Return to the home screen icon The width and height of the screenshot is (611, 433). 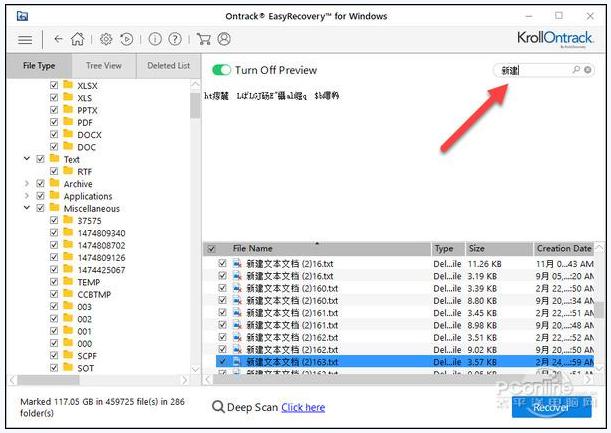(78, 39)
